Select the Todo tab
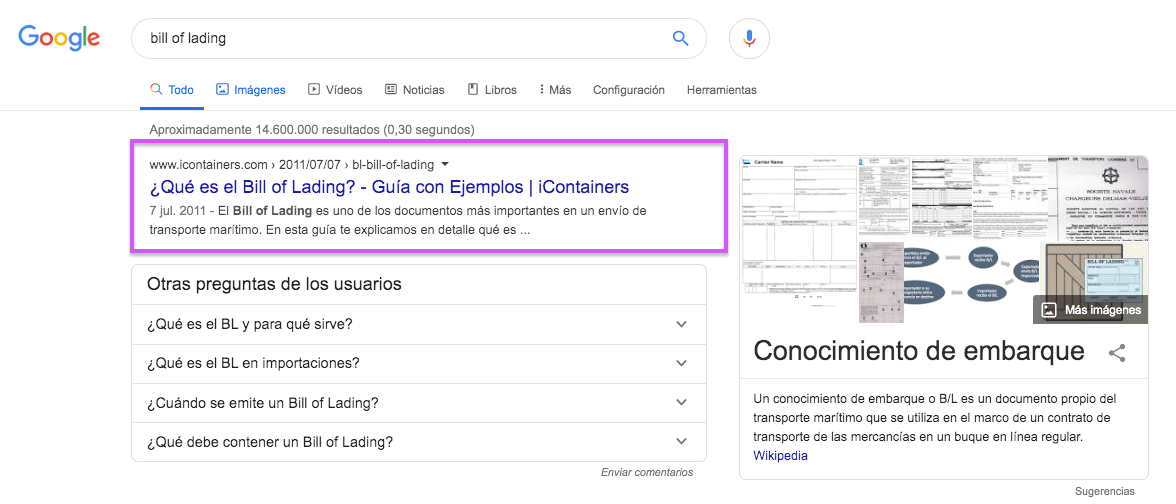The image size is (1176, 504). (x=172, y=90)
